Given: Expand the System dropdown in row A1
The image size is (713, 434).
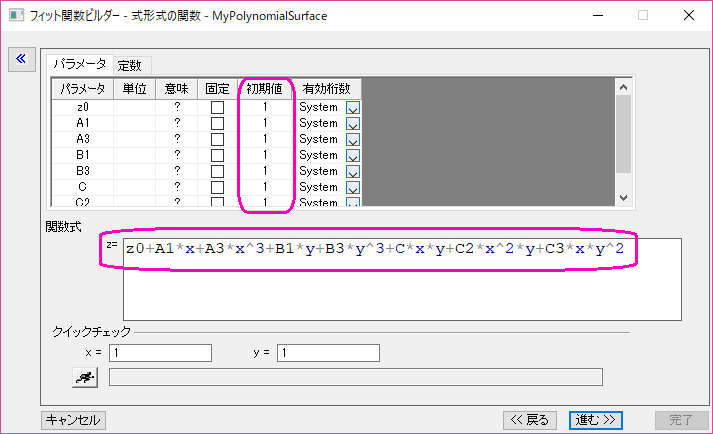Looking at the screenshot, I should point(353,123).
